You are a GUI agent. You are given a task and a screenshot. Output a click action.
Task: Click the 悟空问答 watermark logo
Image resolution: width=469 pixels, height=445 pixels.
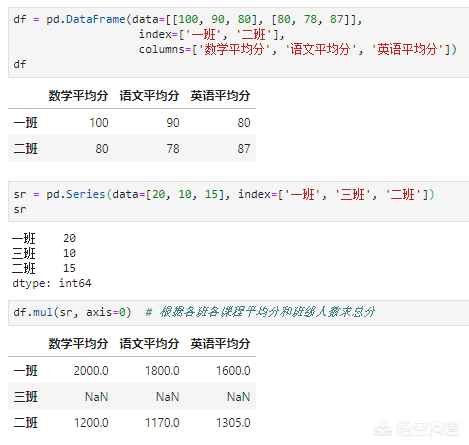coord(417,429)
